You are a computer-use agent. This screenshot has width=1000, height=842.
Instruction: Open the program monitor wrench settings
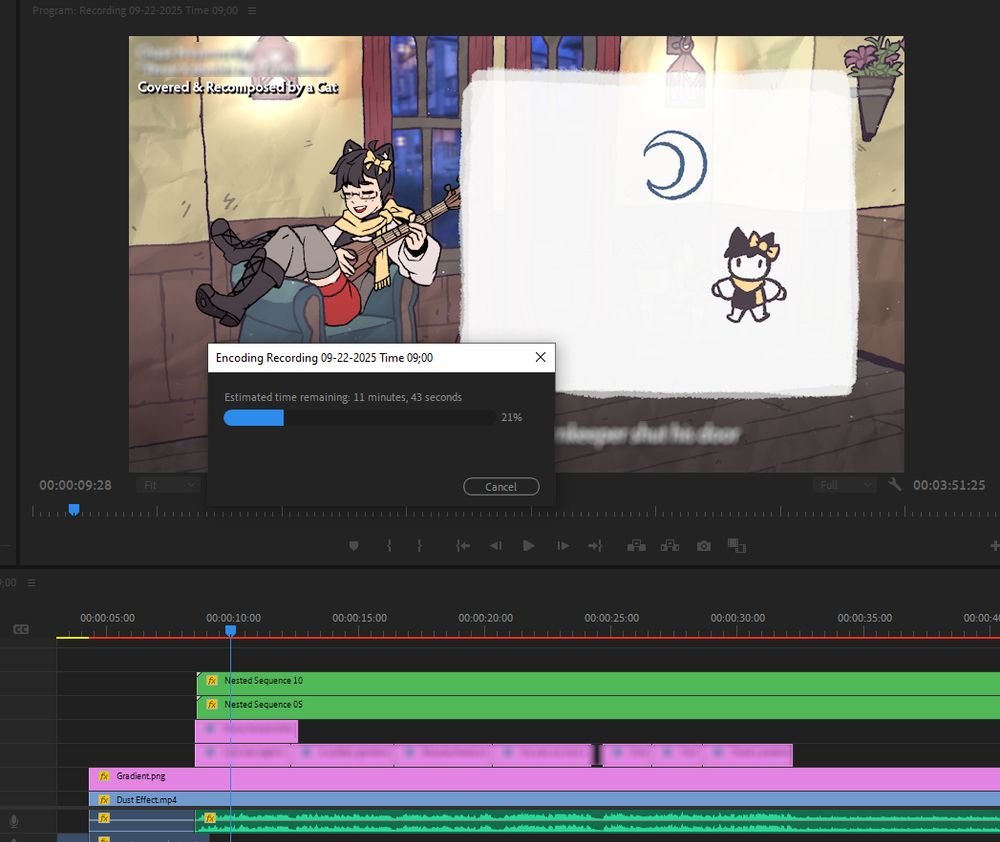895,485
